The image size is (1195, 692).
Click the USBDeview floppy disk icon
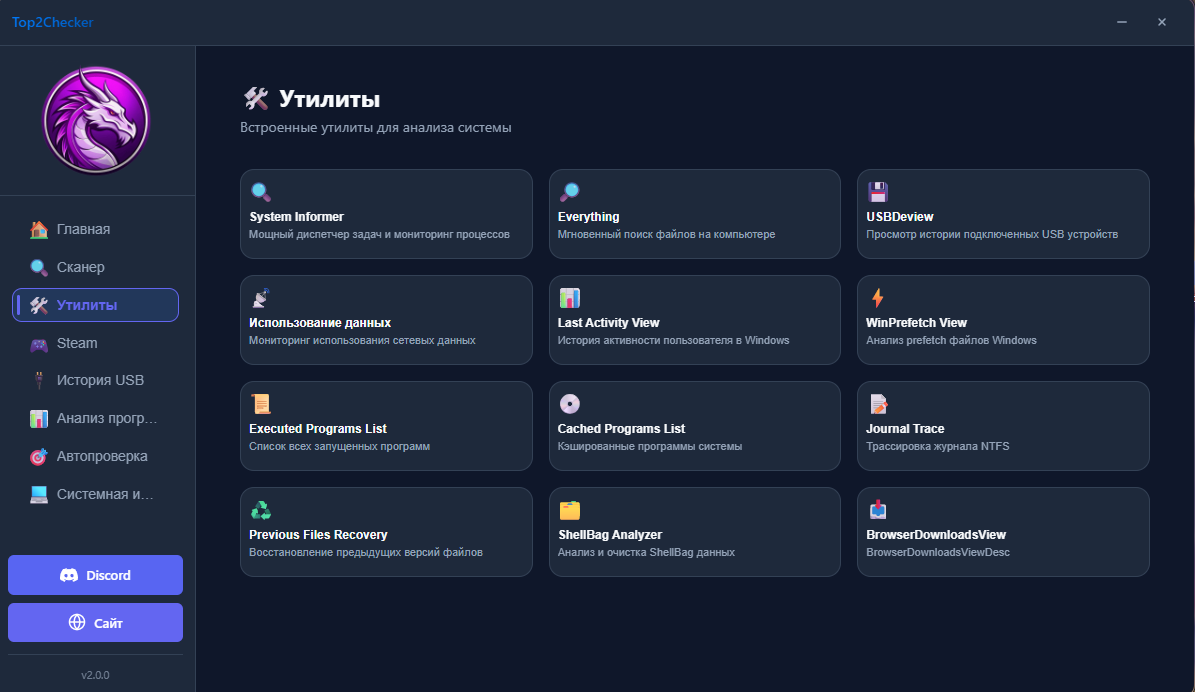tap(877, 192)
